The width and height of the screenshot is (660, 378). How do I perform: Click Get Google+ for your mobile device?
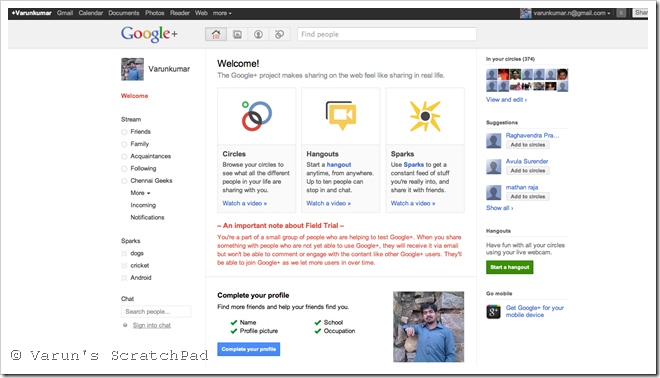point(535,311)
